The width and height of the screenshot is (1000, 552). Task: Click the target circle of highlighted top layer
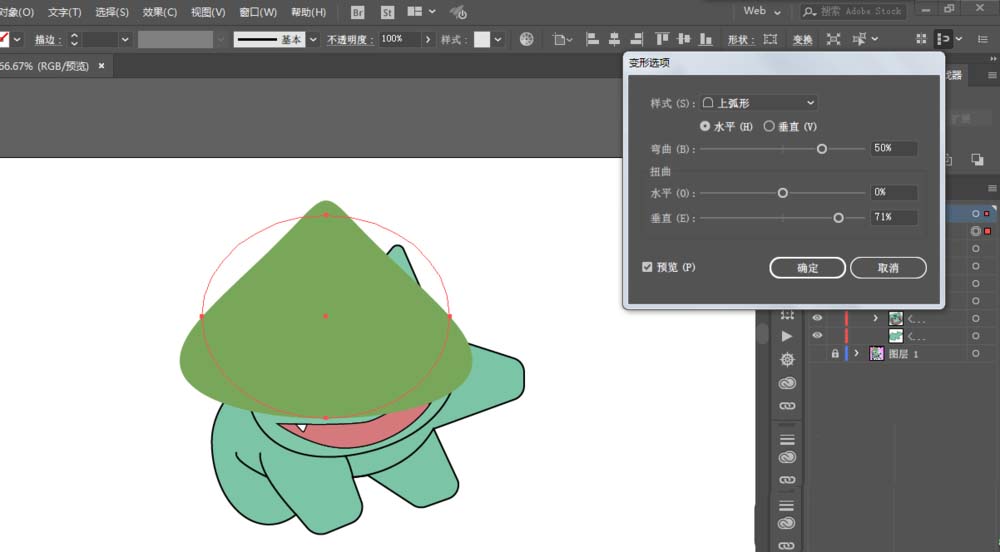pyautogui.click(x=976, y=214)
